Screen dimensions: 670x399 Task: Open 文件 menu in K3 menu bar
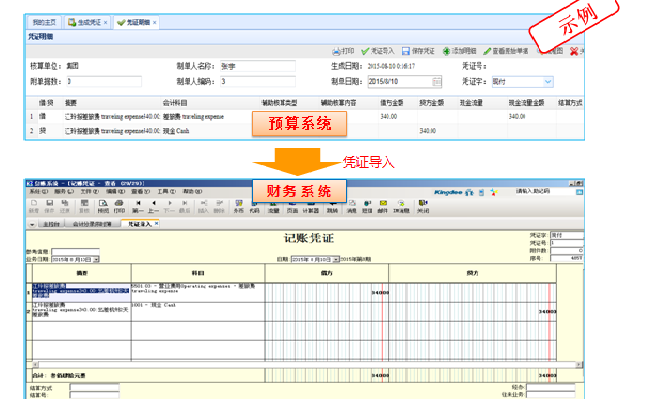[x=90, y=192]
